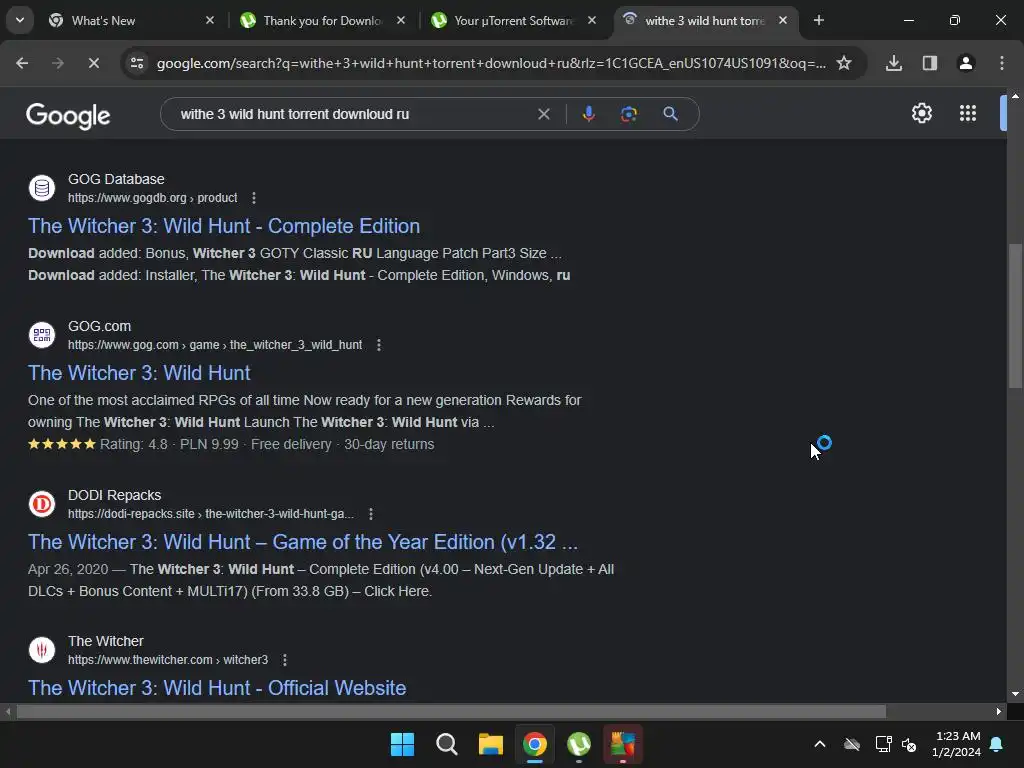Close the What's New tab
Viewport: 1024px width, 768px height.
click(210, 20)
